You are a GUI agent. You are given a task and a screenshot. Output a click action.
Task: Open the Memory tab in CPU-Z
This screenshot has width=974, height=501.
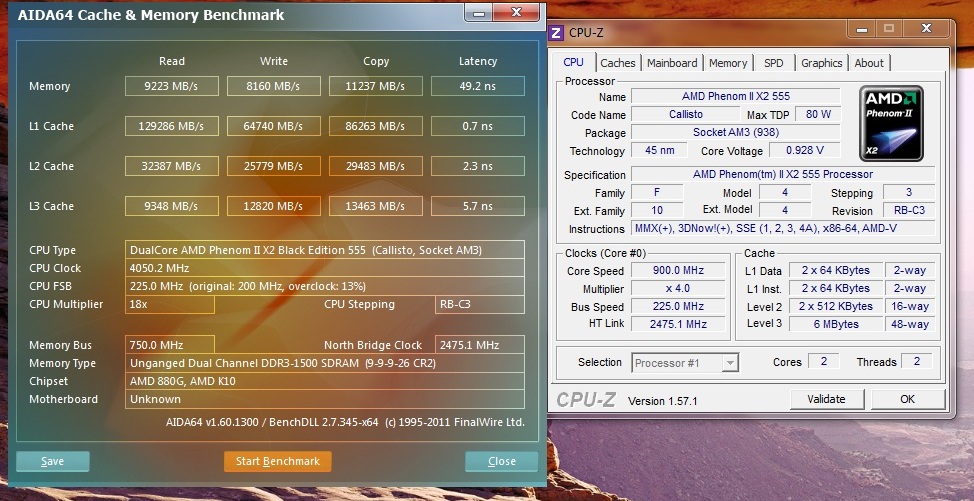pyautogui.click(x=727, y=63)
